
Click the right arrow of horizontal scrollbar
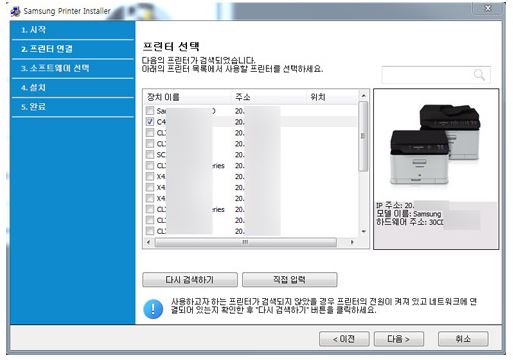[352, 242]
